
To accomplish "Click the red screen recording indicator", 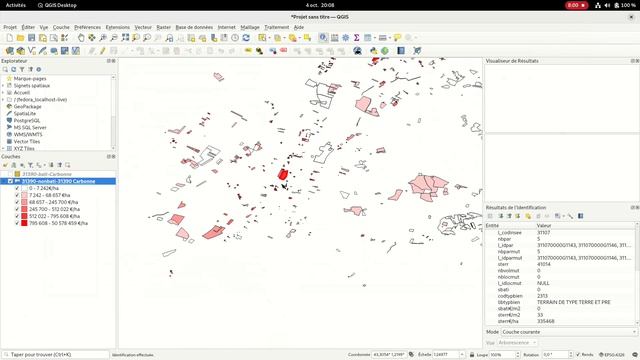I will click(x=576, y=5).
